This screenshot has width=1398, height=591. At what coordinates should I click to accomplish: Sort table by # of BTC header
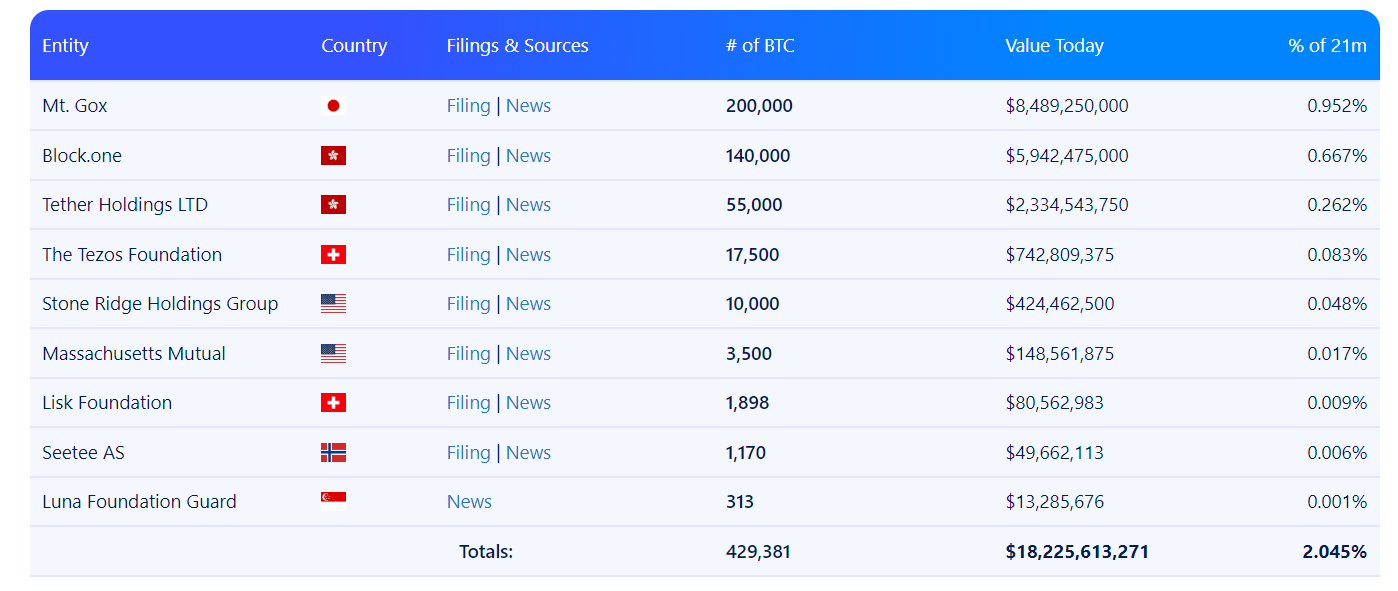pos(760,46)
